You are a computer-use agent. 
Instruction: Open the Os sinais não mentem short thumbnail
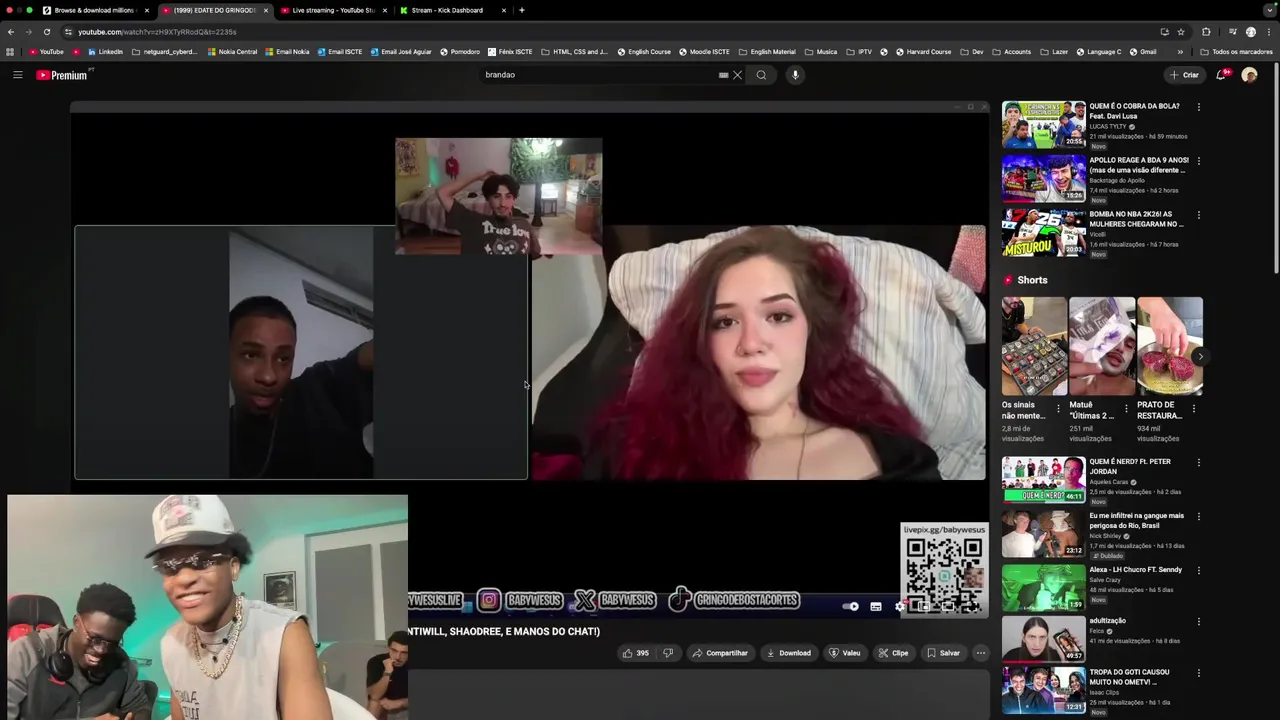click(1034, 347)
